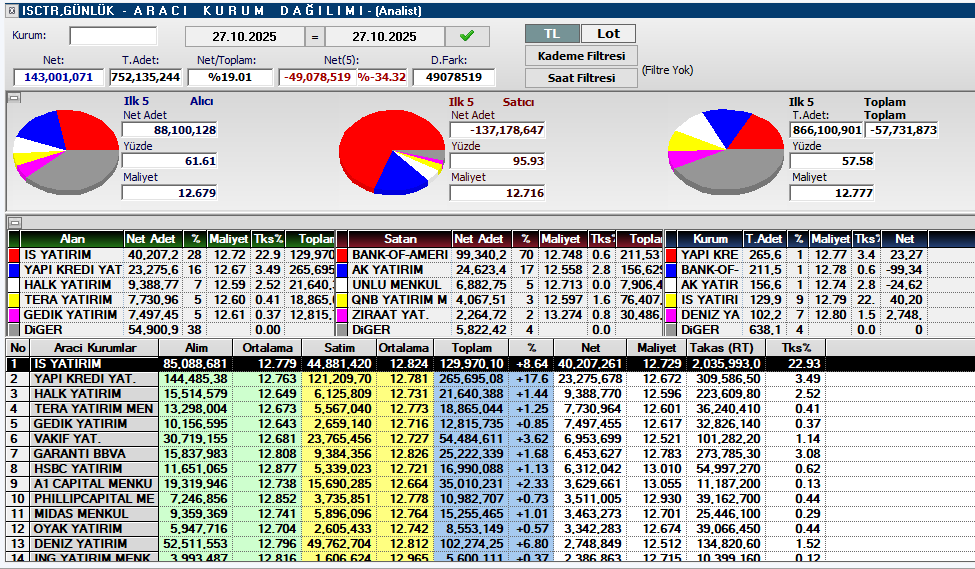Click the T.Adet value 752,135,244

click(146, 77)
